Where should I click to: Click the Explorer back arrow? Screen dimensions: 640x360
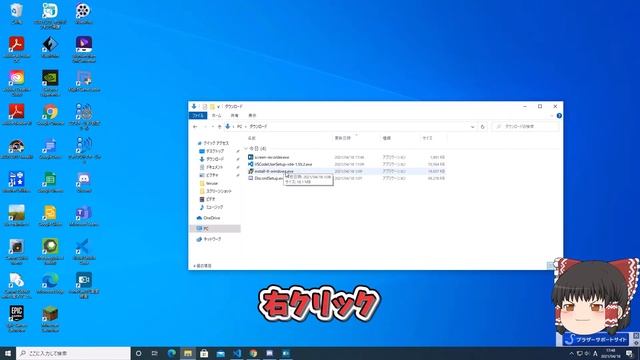click(x=195, y=127)
